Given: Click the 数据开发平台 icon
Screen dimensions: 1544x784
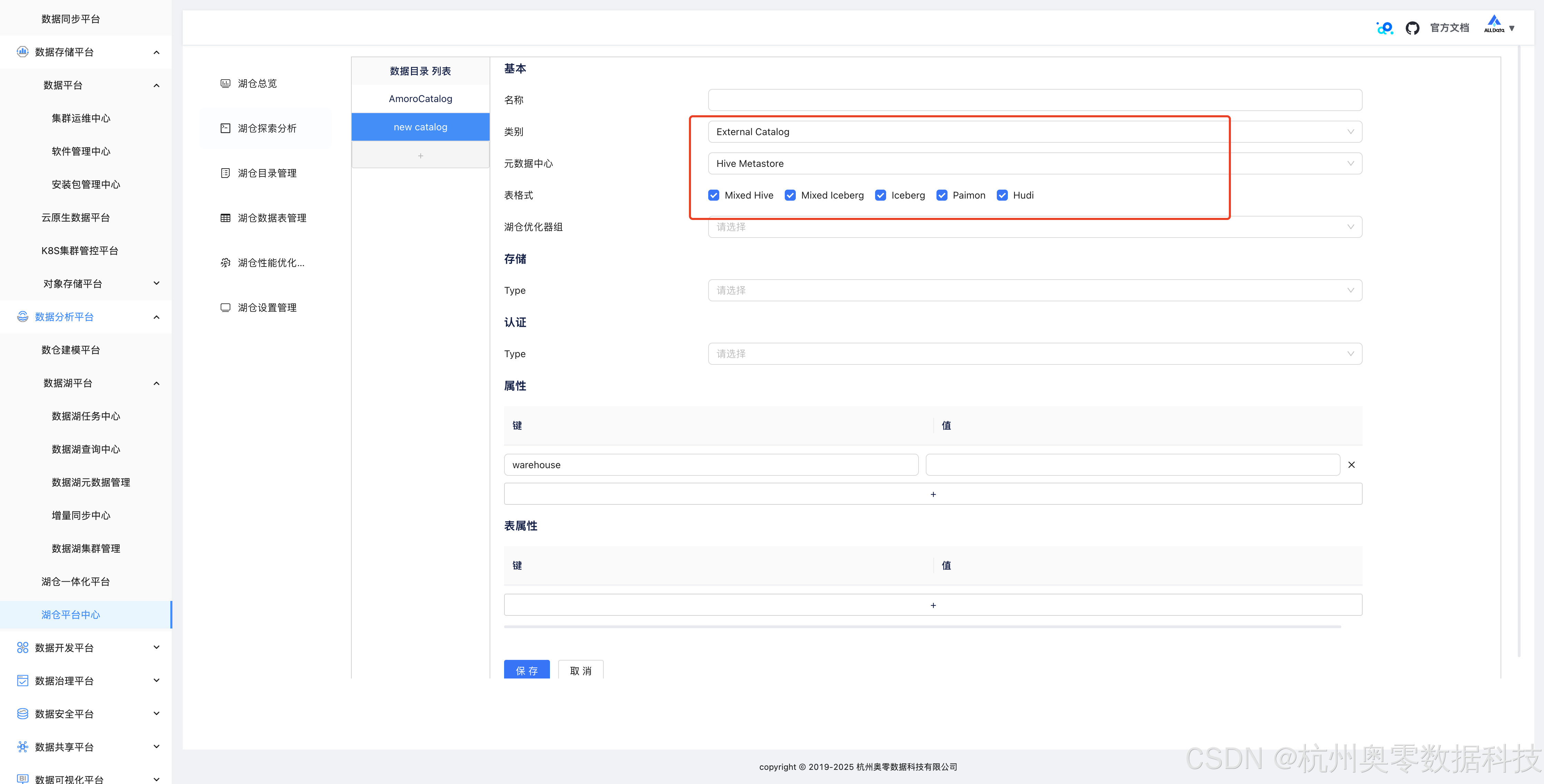Looking at the screenshot, I should click(x=23, y=647).
